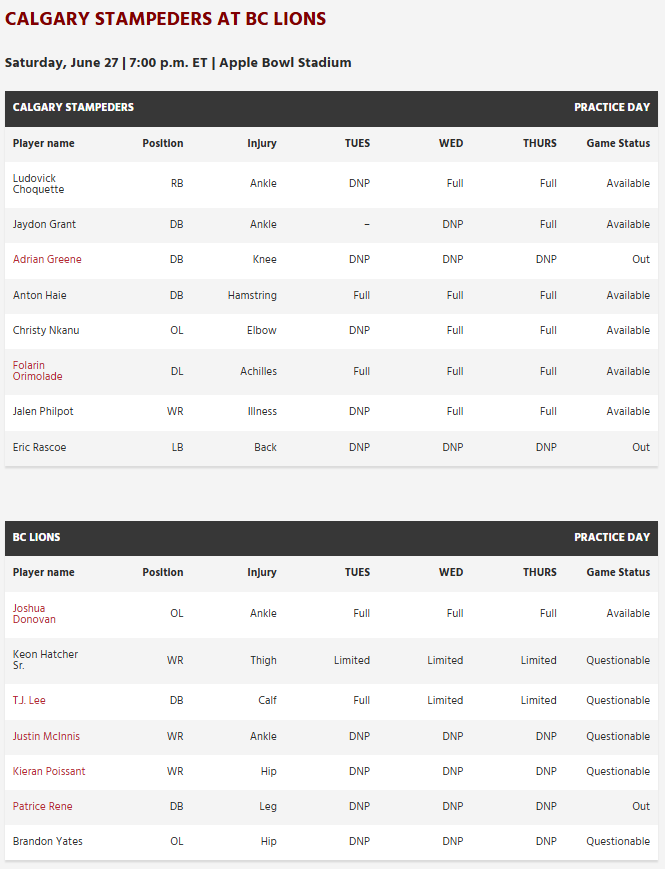Open Adrian Greene player link
Screen dimensions: 665x869
(x=47, y=259)
